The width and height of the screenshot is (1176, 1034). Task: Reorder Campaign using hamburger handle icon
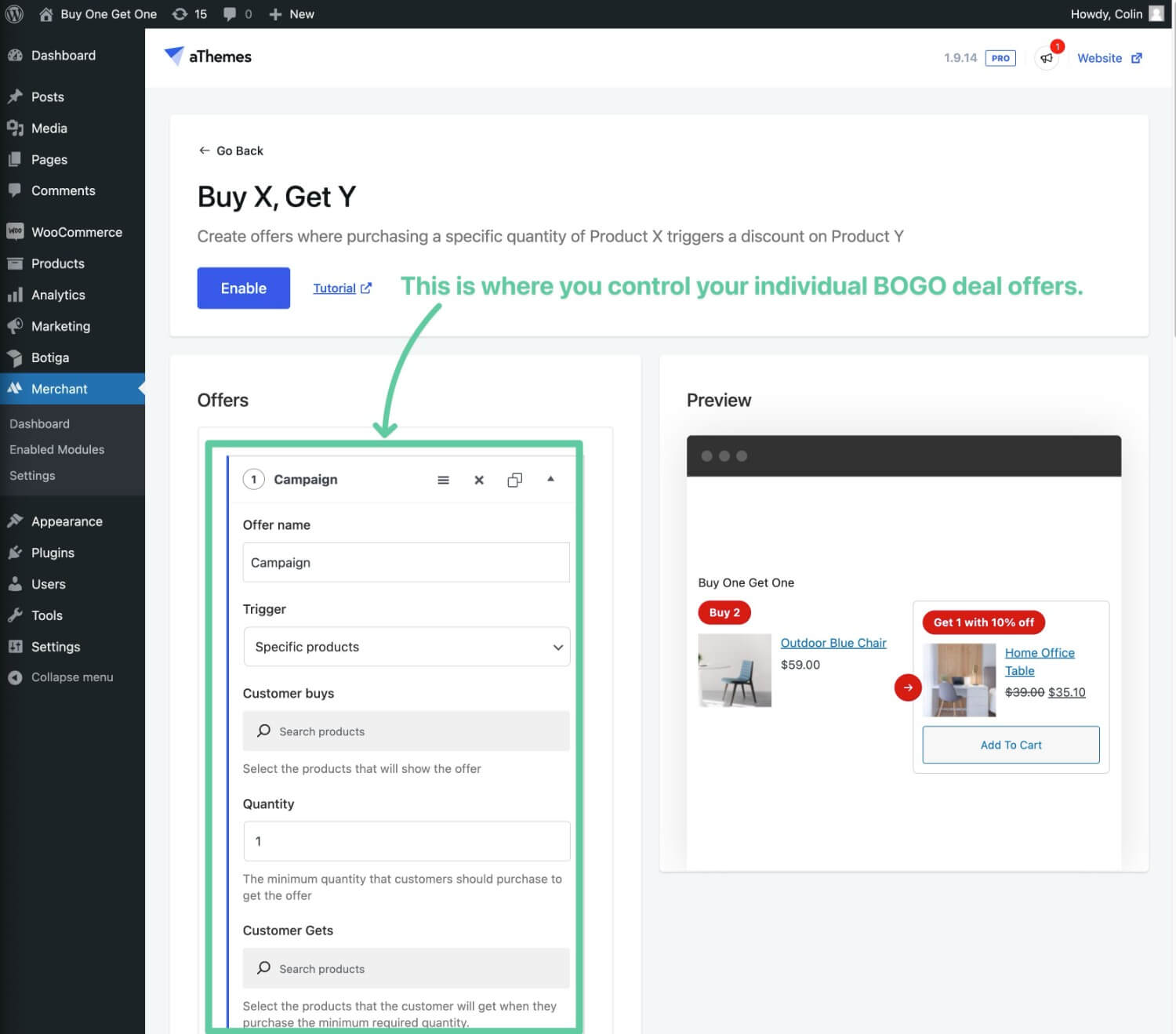(x=444, y=481)
